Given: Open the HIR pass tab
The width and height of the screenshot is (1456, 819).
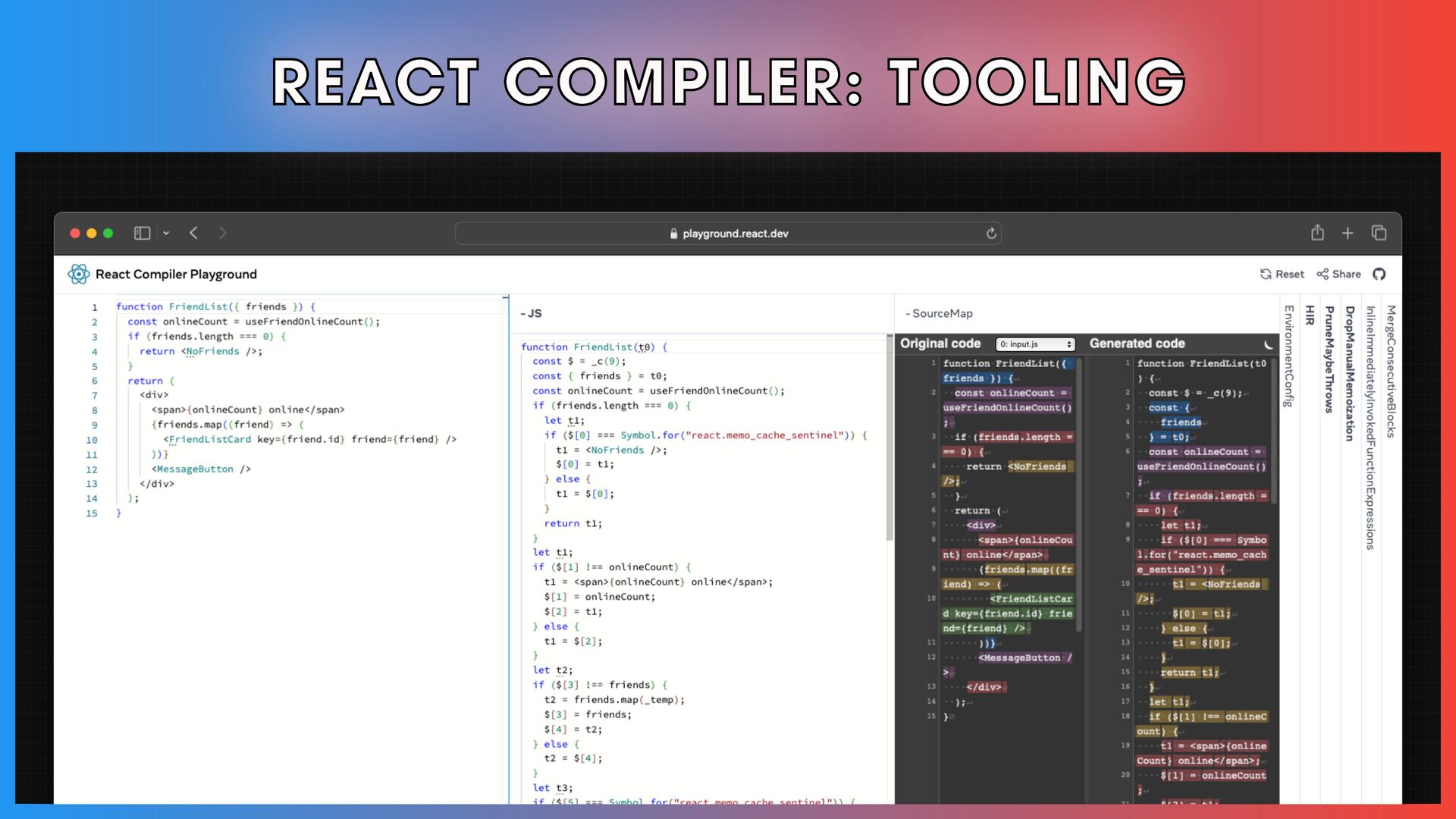Looking at the screenshot, I should click(x=1309, y=315).
